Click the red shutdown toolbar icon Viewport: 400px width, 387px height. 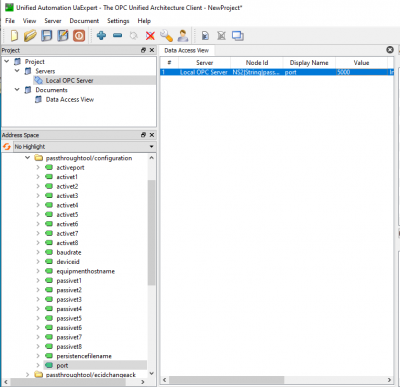(x=79, y=36)
